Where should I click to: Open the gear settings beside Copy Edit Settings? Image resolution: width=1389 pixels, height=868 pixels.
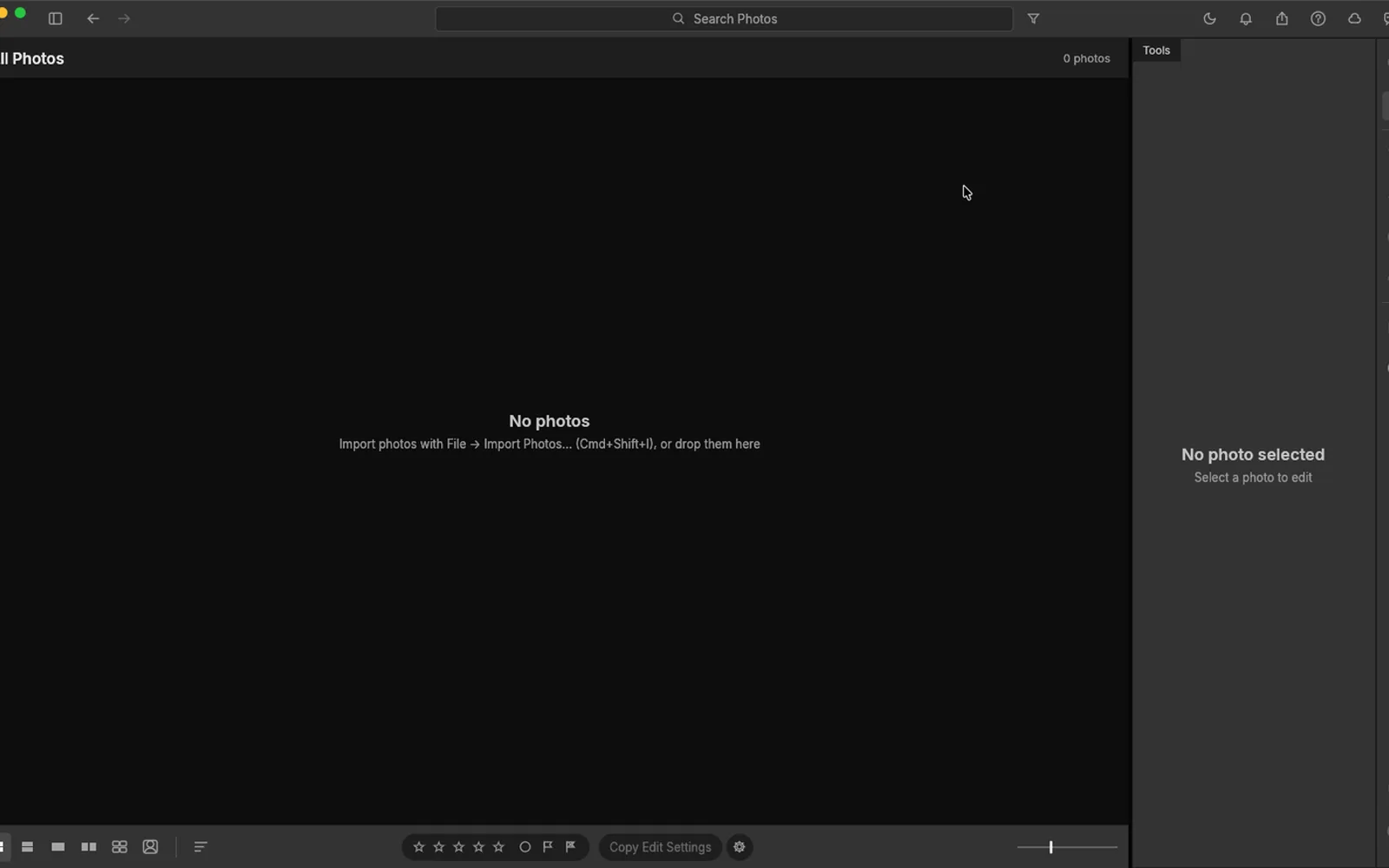pos(740,847)
